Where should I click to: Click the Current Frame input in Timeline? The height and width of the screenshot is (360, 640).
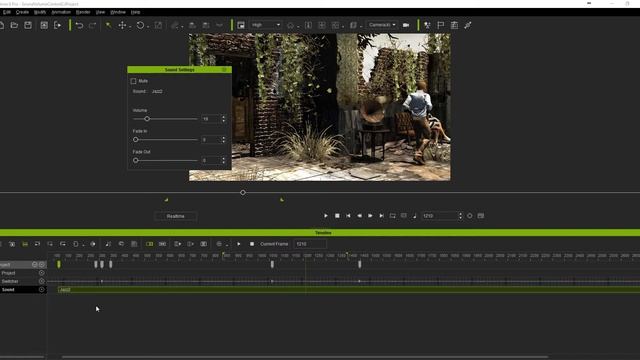(310, 244)
